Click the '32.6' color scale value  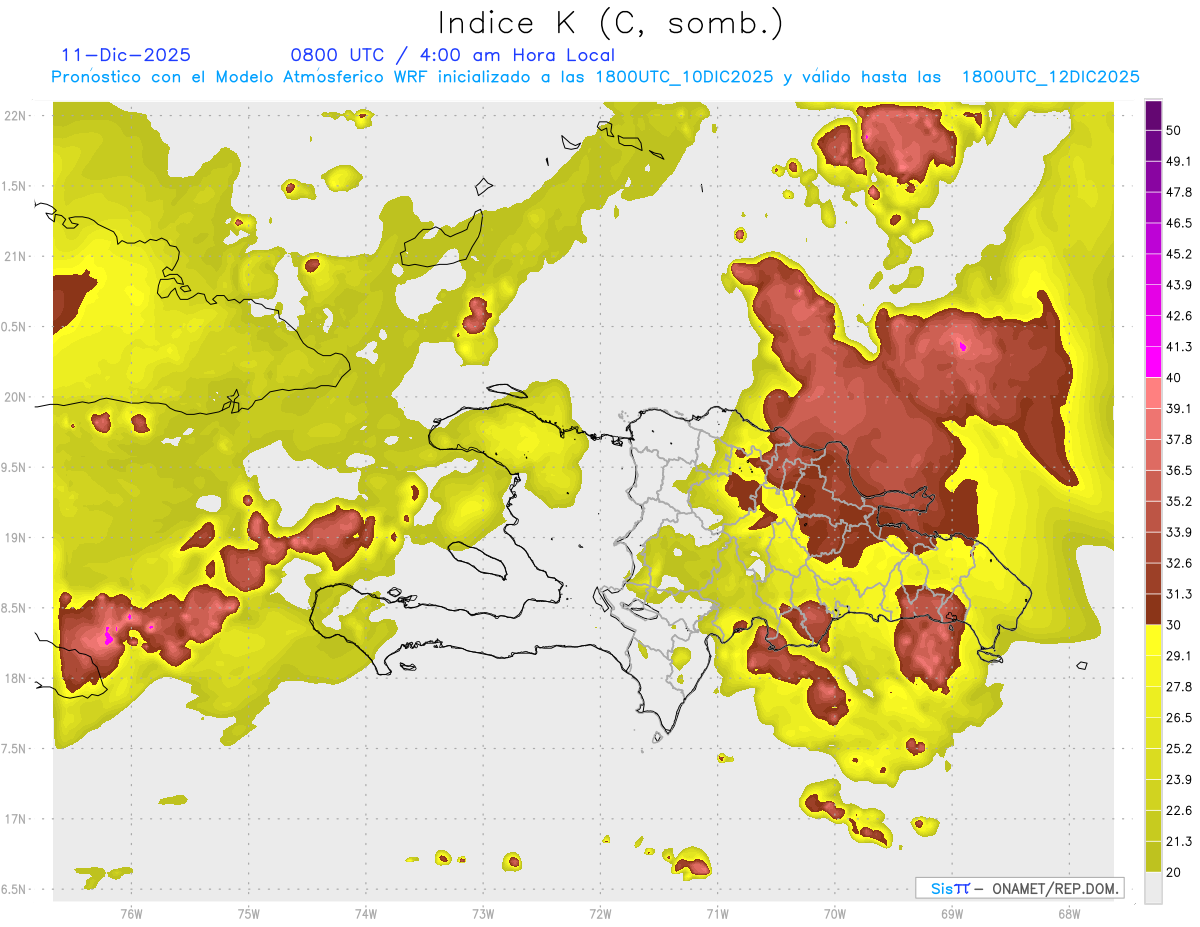1178,563
